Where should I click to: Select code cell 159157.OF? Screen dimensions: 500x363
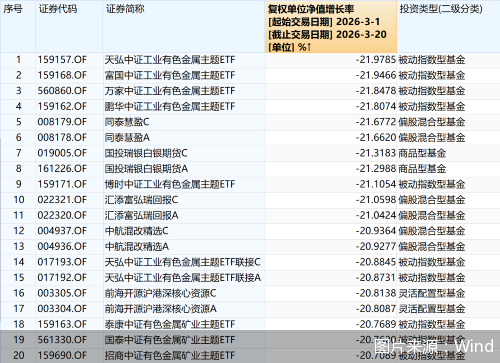click(x=62, y=60)
